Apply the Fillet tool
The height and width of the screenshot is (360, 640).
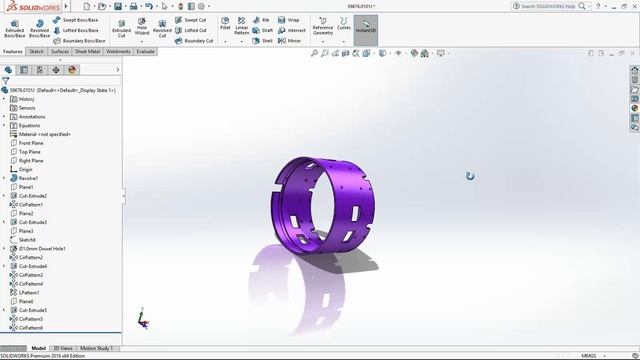(x=225, y=24)
